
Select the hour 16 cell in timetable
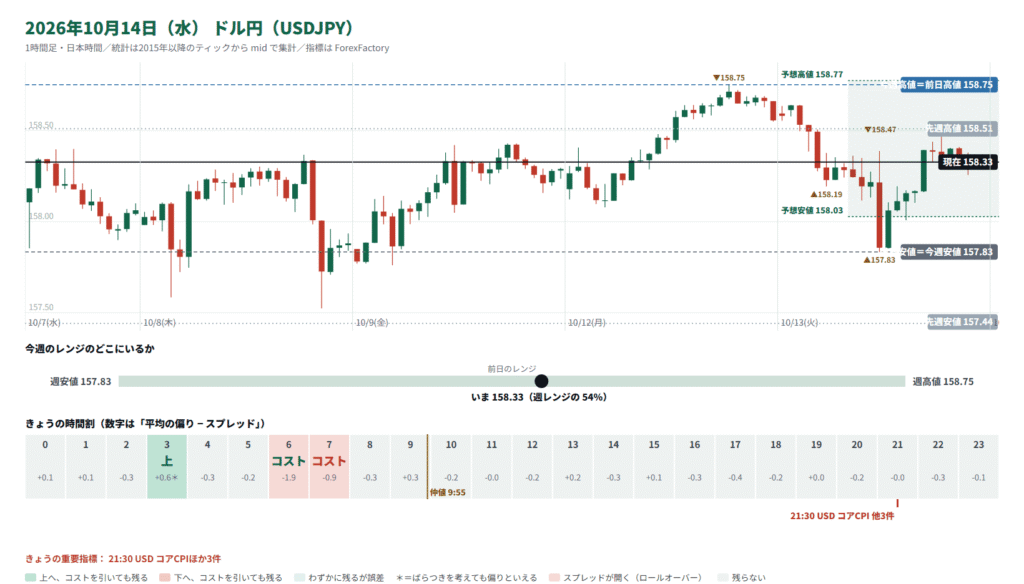point(694,466)
